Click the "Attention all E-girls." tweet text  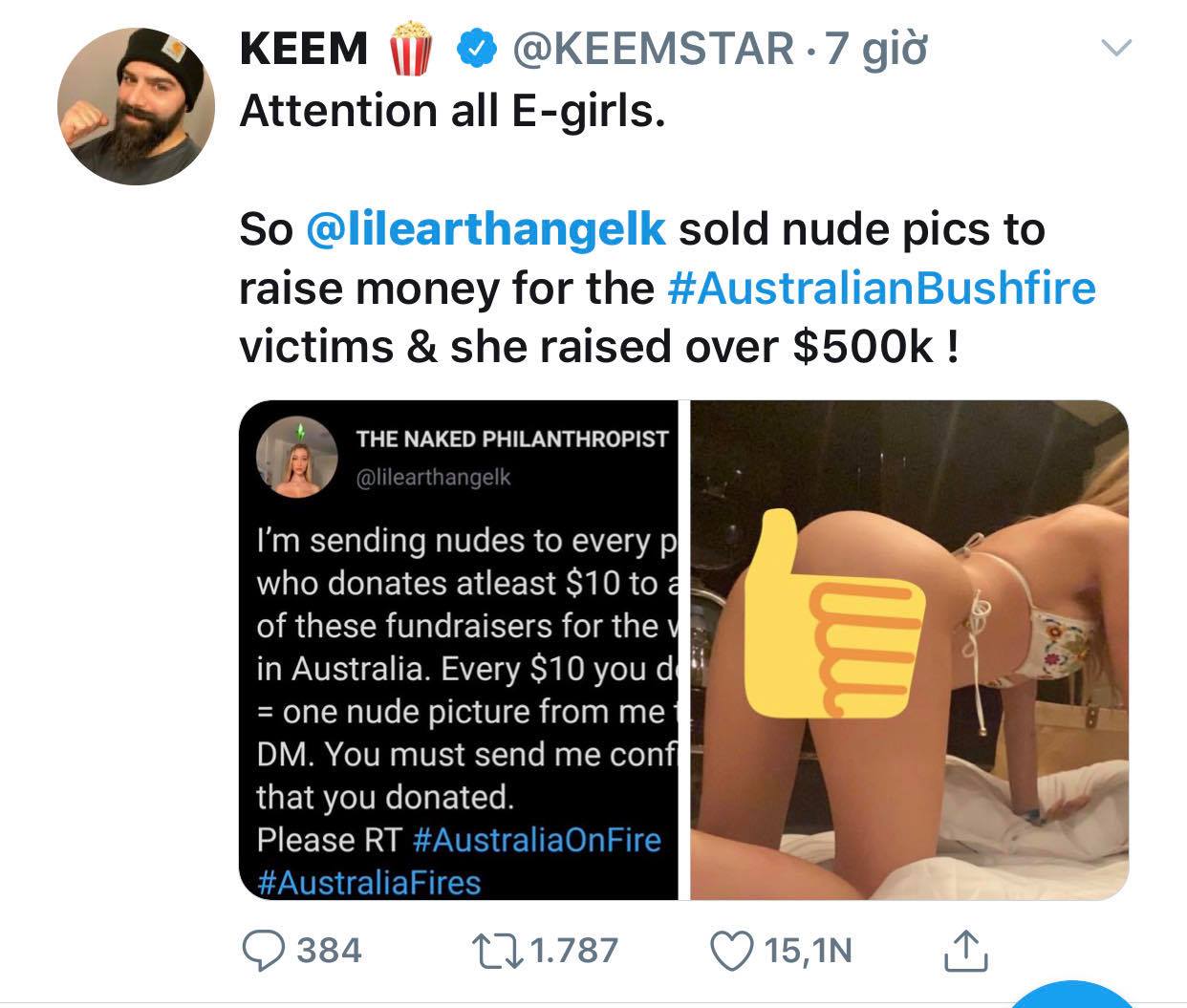(452, 111)
